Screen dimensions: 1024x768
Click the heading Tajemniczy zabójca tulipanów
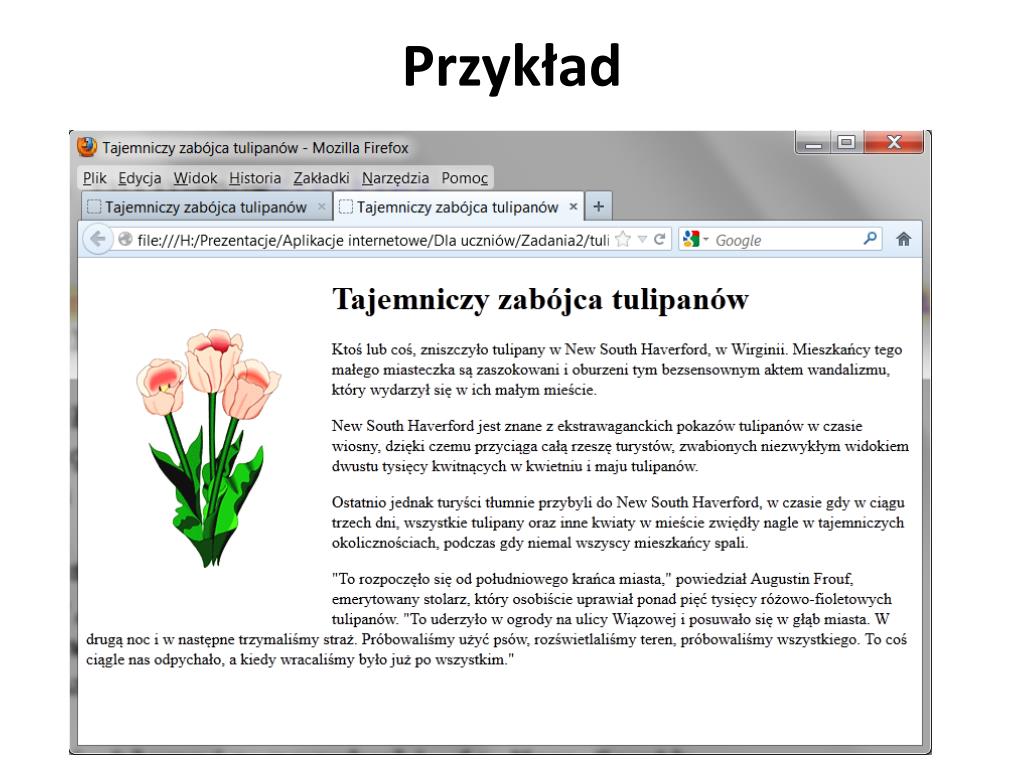[540, 300]
